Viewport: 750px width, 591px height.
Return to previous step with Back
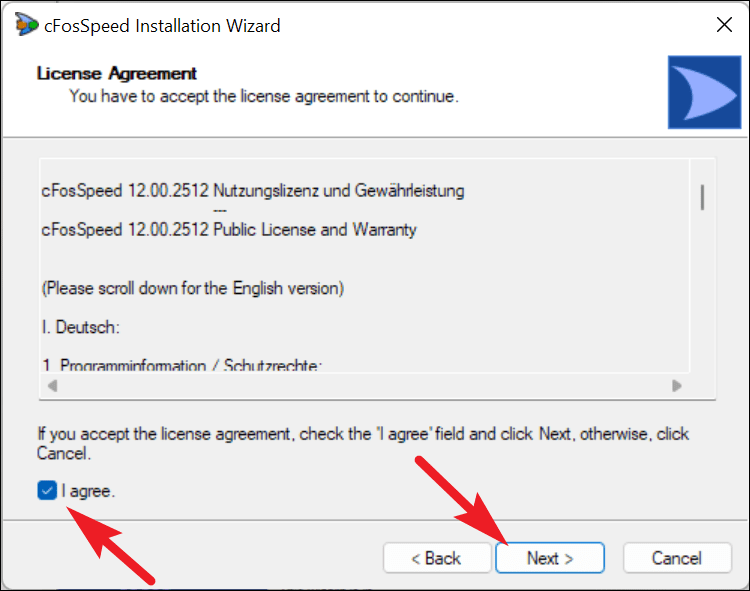(x=437, y=558)
